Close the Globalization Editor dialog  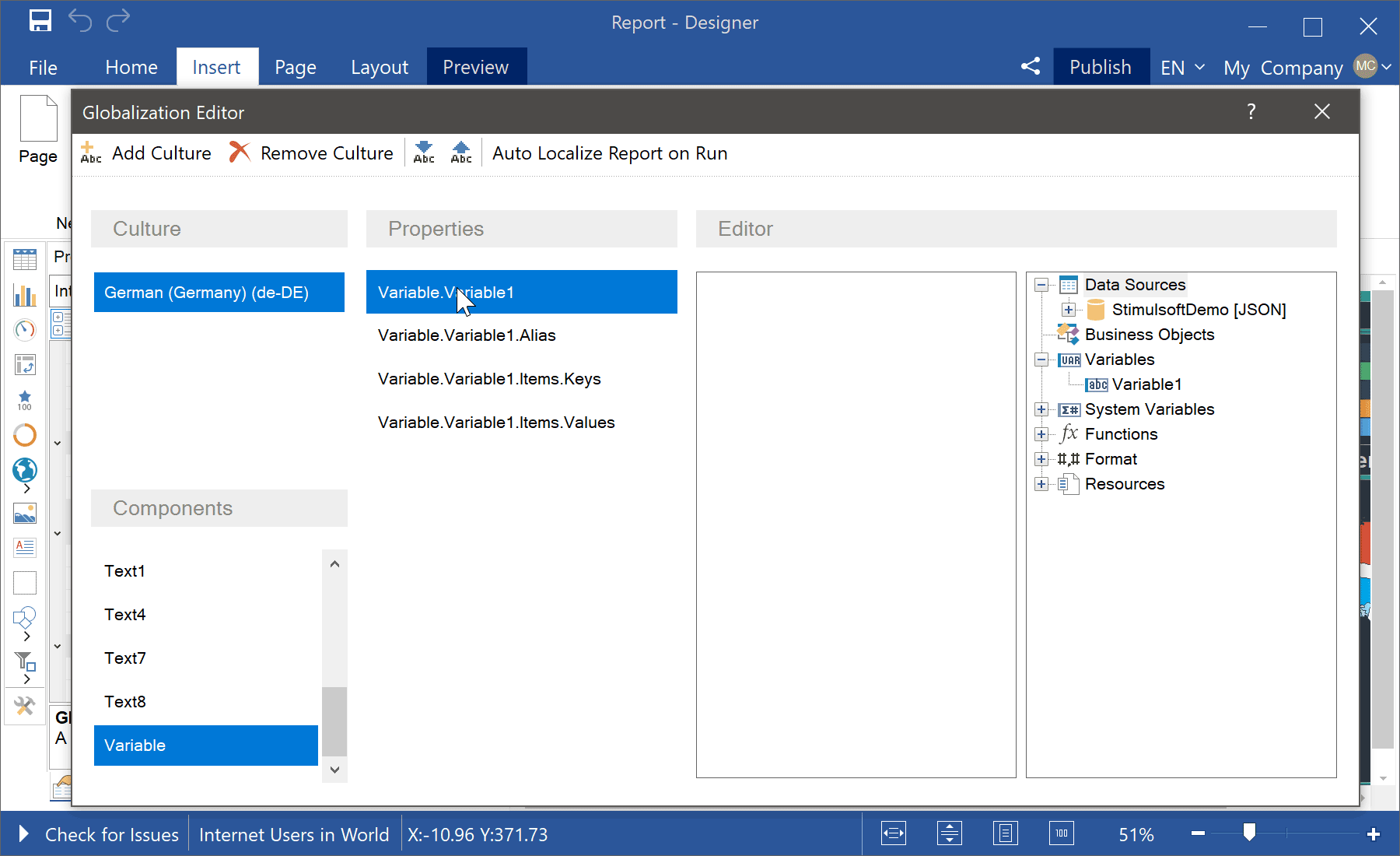(1322, 112)
